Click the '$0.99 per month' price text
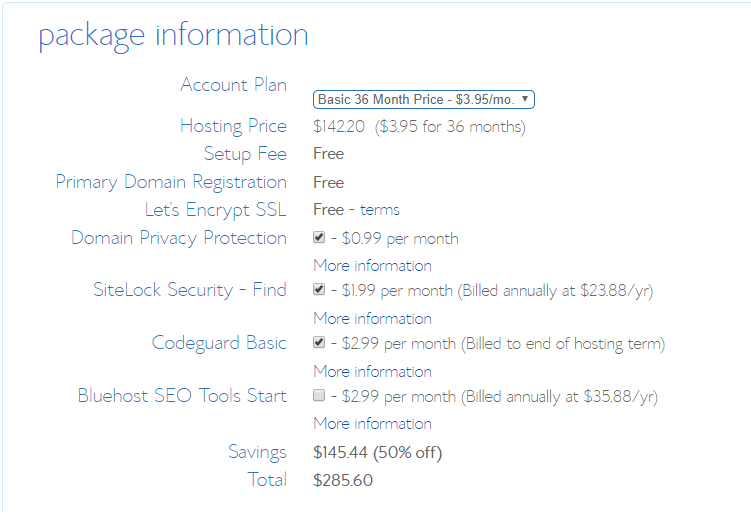This screenshot has height=517, width=751. pos(400,239)
